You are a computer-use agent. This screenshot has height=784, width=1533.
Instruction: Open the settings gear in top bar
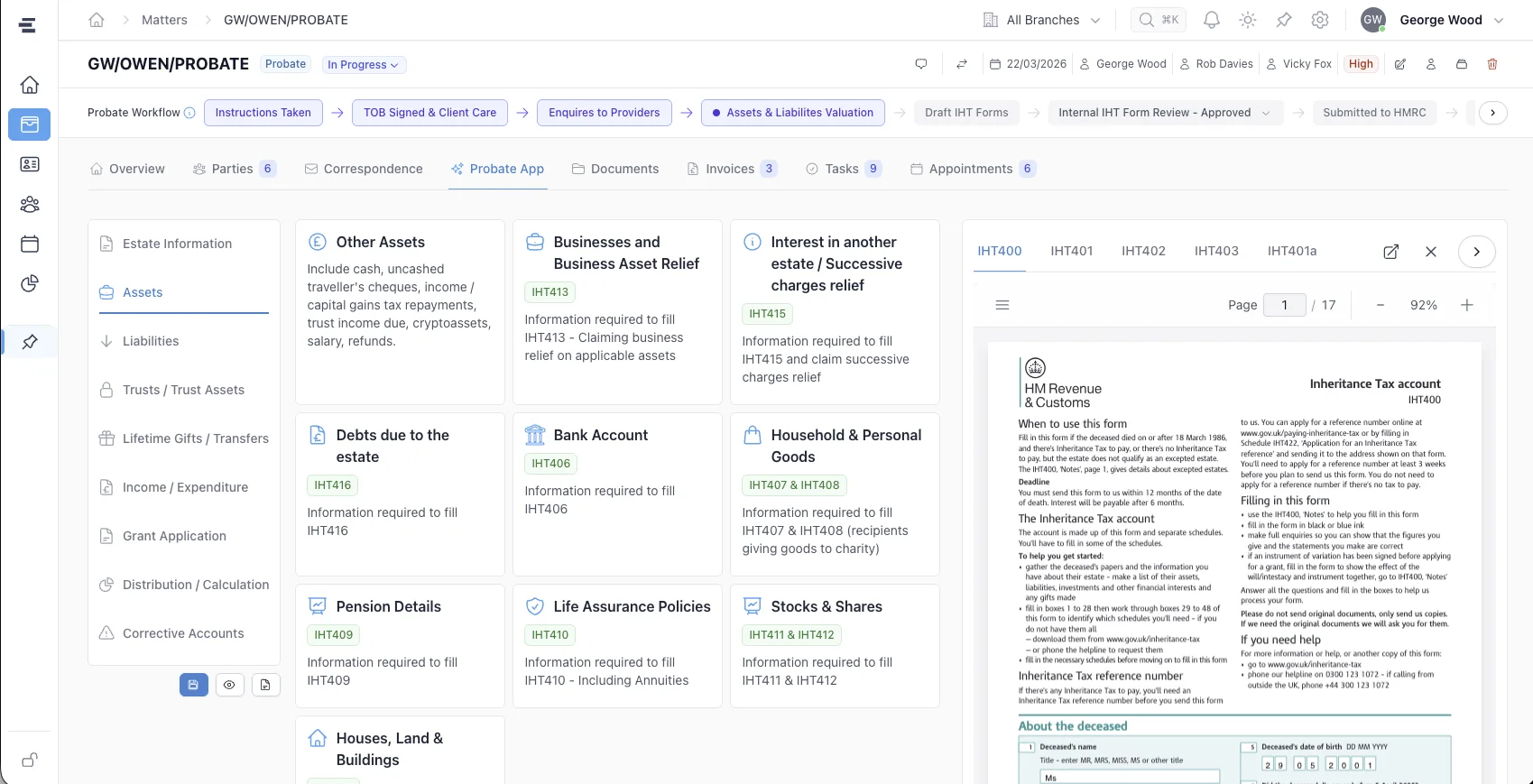[x=1320, y=20]
